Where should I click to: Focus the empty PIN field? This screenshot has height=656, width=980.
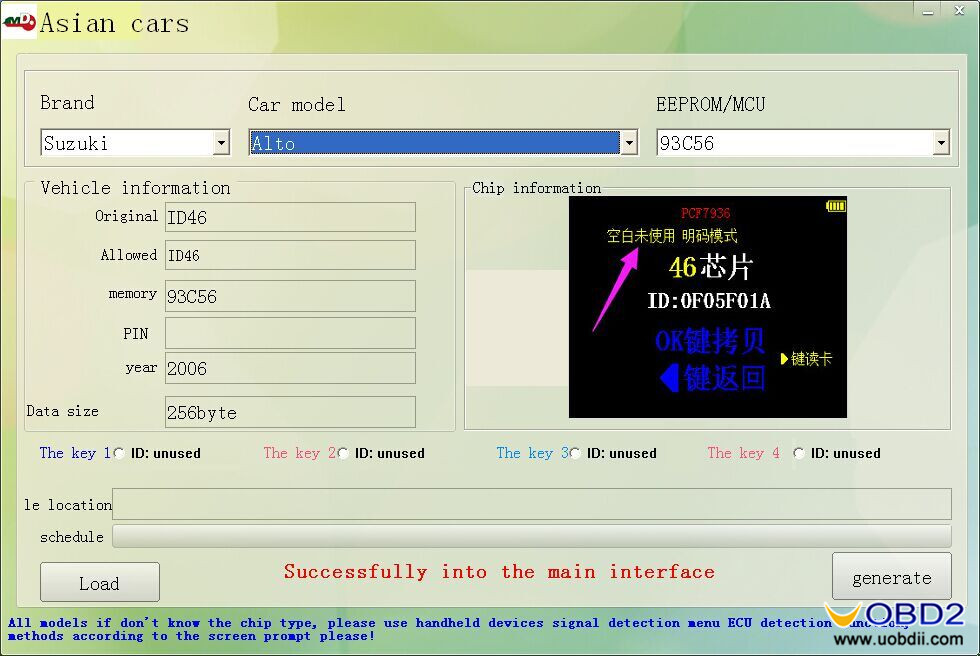pyautogui.click(x=290, y=333)
